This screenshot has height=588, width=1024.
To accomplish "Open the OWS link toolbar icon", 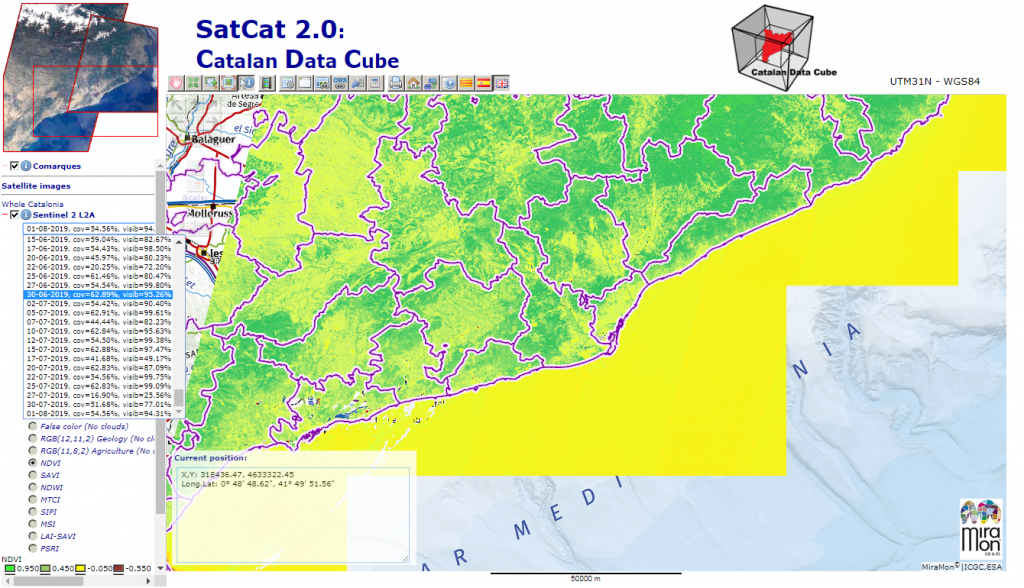I will (340, 83).
